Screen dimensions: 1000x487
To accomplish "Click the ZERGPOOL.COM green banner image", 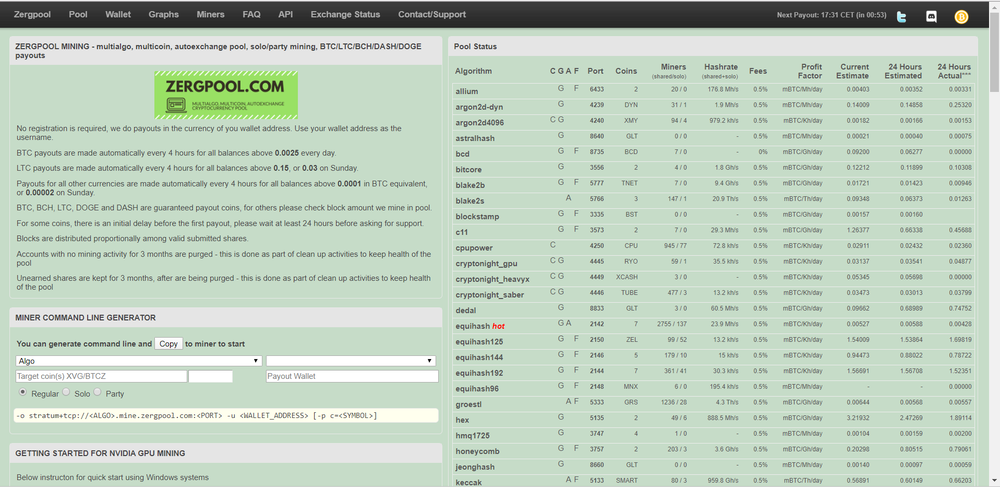I will point(226,95).
